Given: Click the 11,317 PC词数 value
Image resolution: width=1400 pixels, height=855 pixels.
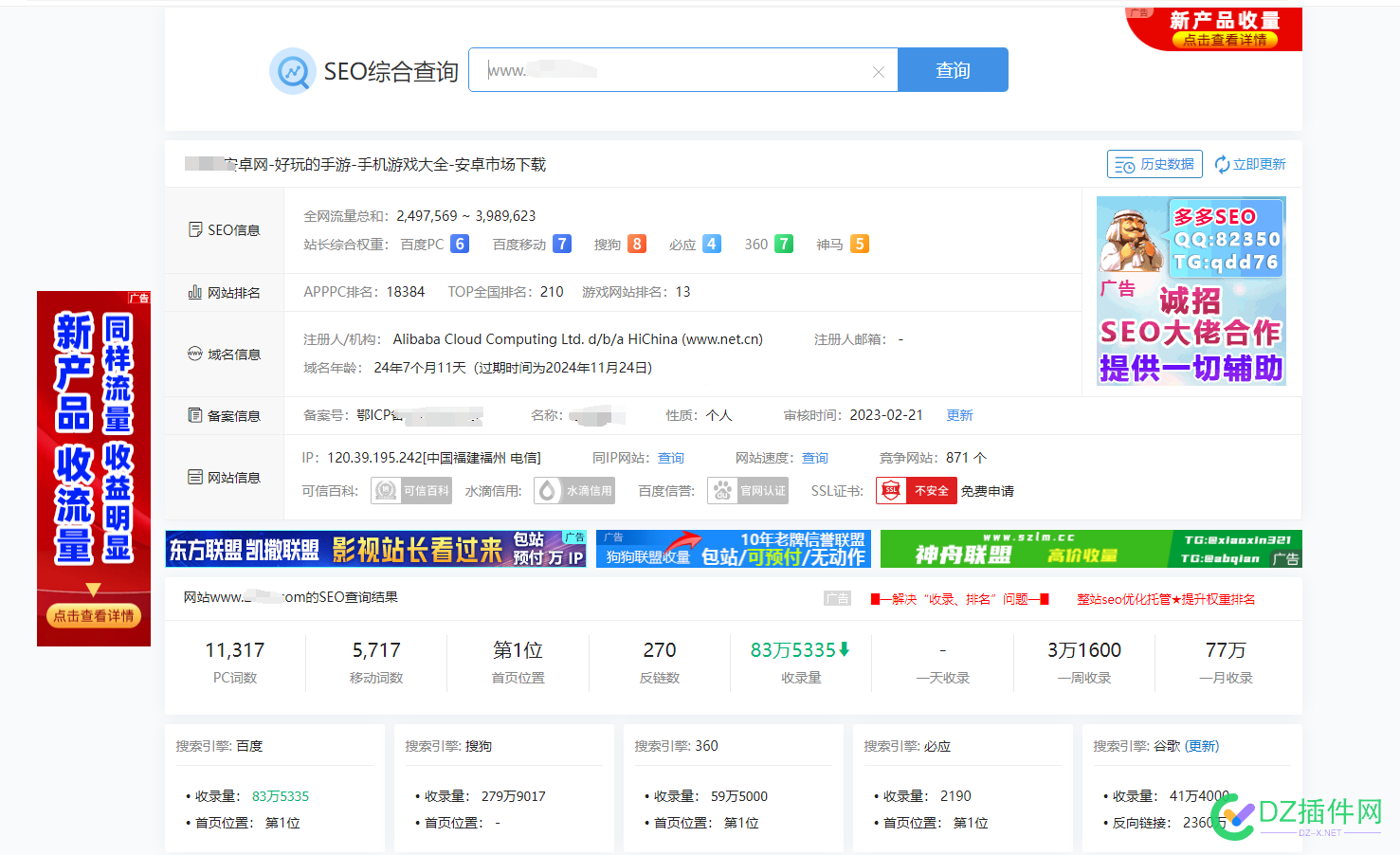Looking at the screenshot, I should (x=235, y=650).
